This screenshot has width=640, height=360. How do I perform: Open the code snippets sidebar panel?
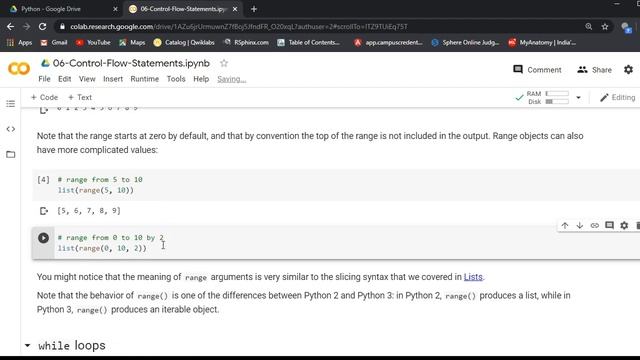tap(11, 129)
